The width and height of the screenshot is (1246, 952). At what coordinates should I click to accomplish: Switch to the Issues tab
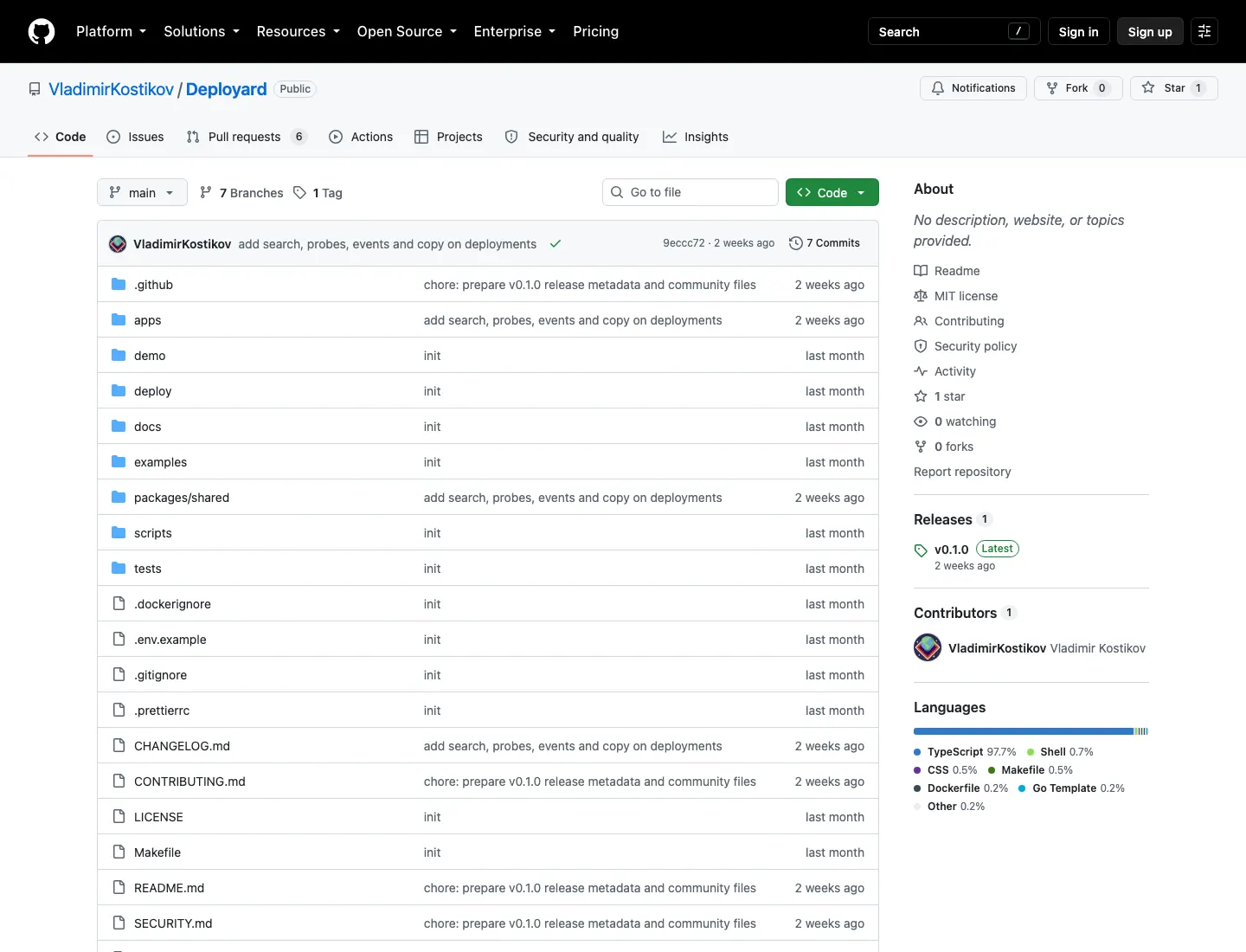pyautogui.click(x=135, y=137)
